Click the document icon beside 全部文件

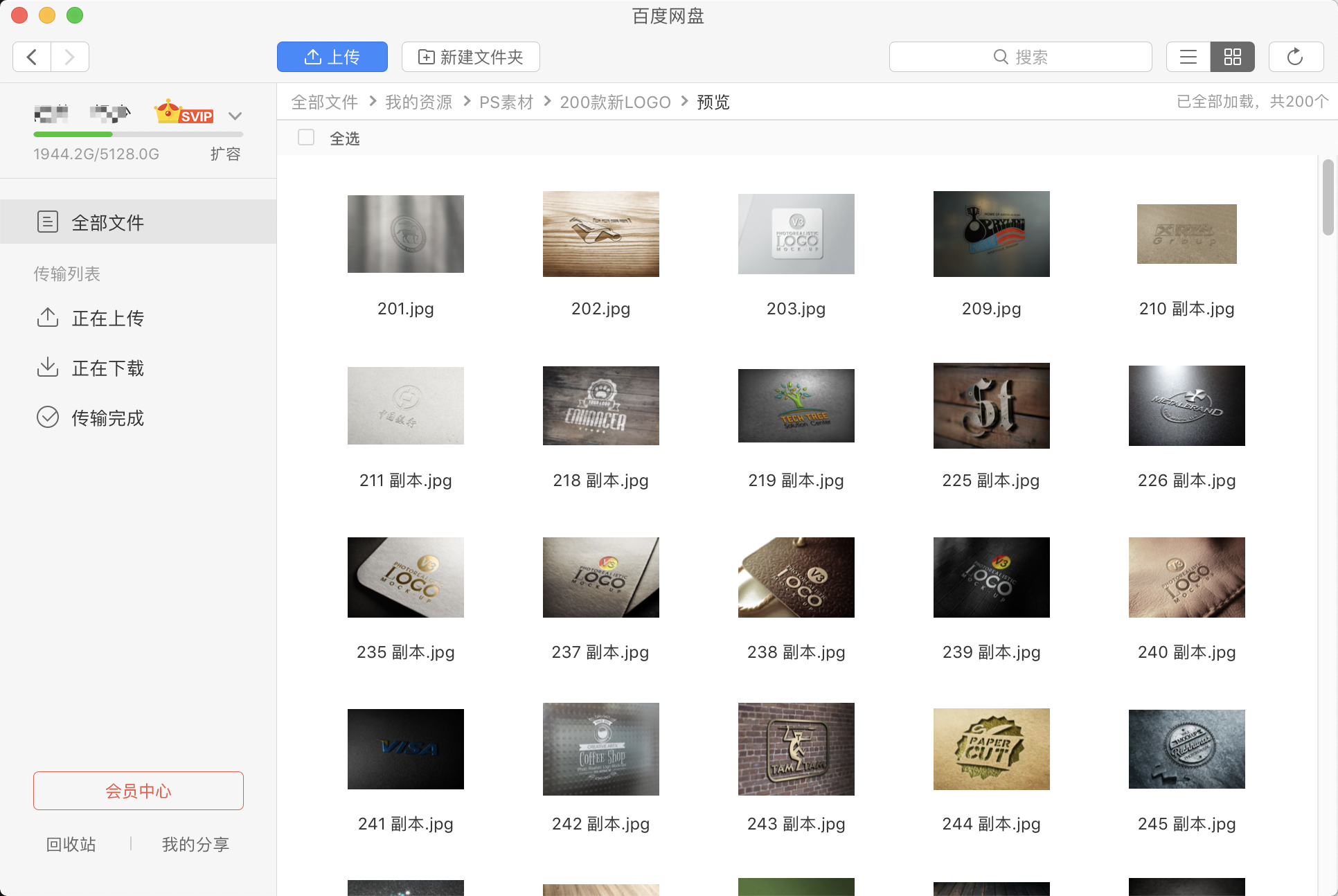point(47,222)
